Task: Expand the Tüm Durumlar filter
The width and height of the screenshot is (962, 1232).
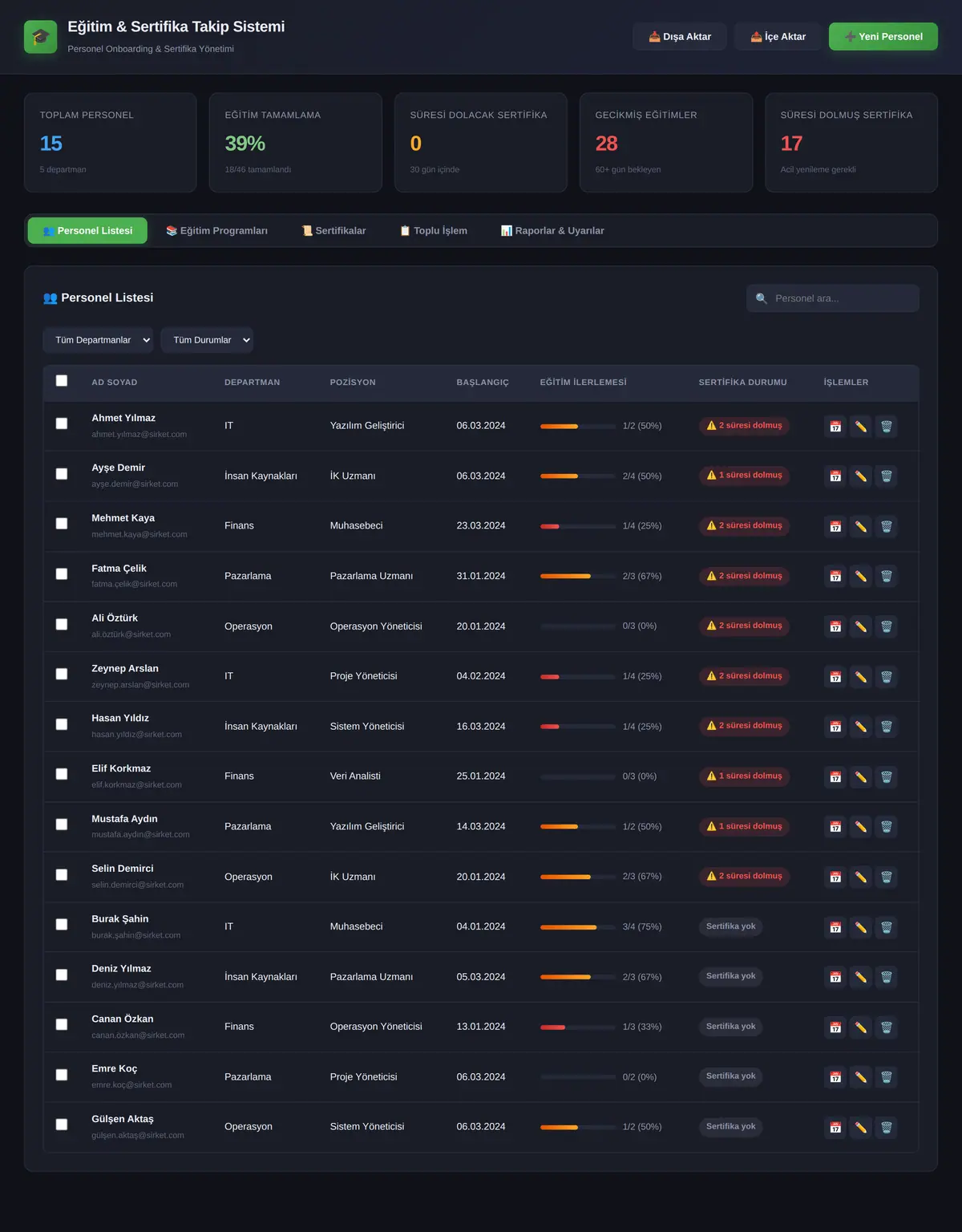Action: click(x=207, y=340)
